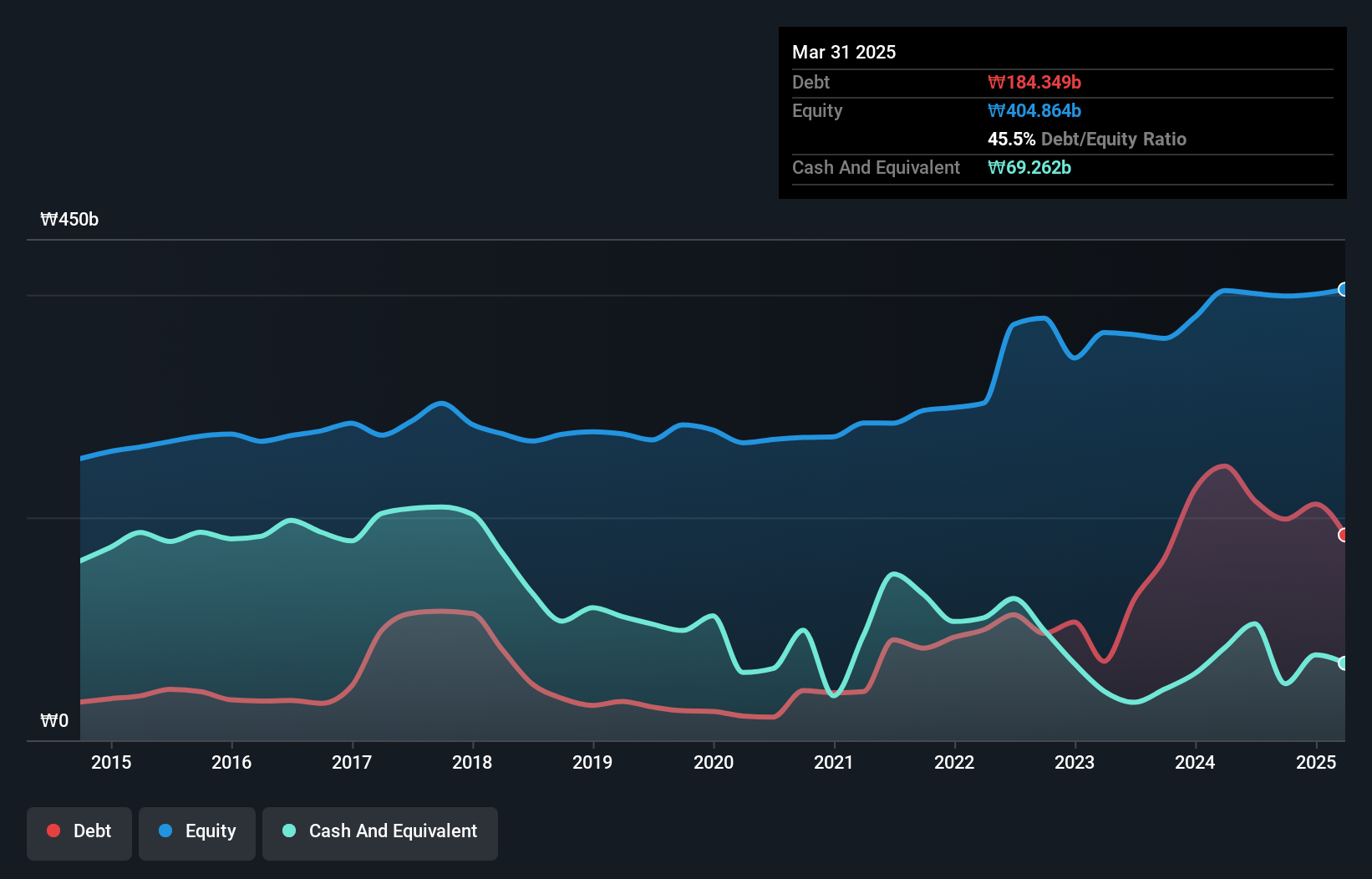The width and height of the screenshot is (1372, 879).
Task: Click the teal Cash And Equivalent legend dot
Action: [x=289, y=831]
